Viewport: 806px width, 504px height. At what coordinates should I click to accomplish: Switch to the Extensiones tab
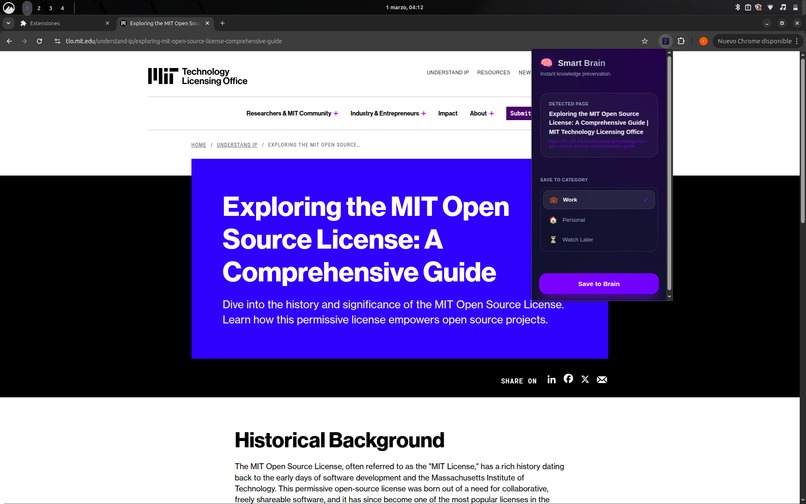tap(63, 23)
